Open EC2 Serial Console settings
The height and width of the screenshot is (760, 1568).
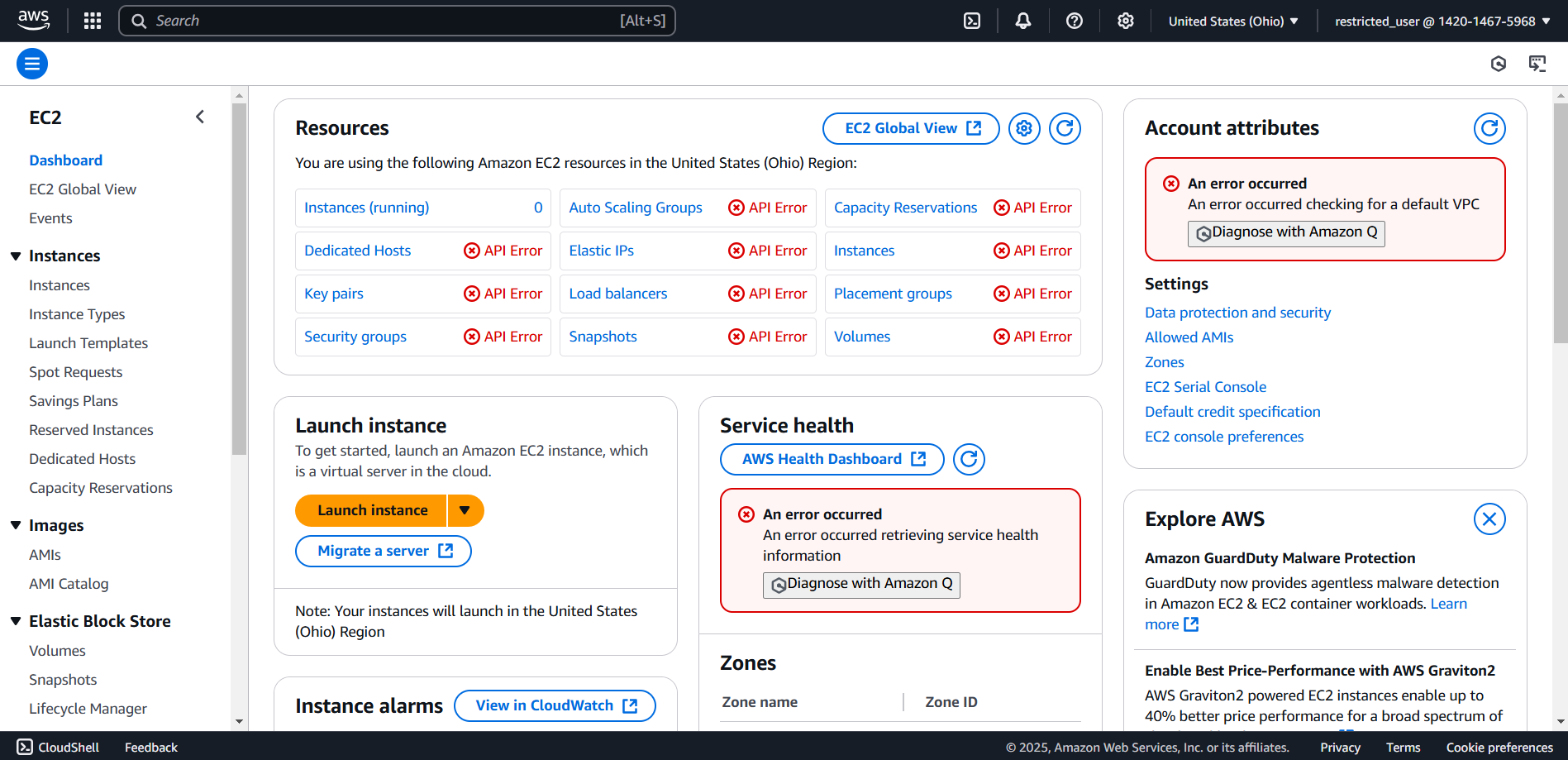click(1205, 387)
